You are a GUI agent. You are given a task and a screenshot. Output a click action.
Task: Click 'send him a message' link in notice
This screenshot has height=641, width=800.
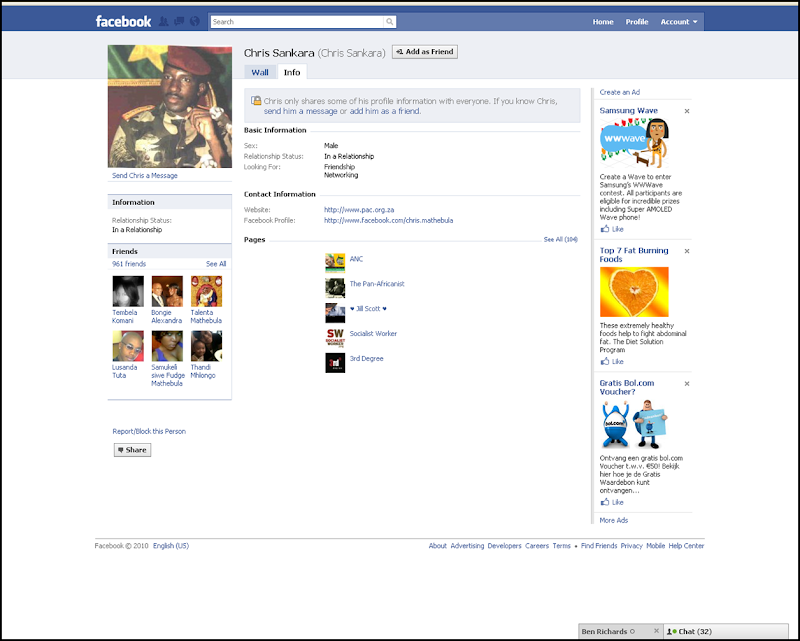300,111
